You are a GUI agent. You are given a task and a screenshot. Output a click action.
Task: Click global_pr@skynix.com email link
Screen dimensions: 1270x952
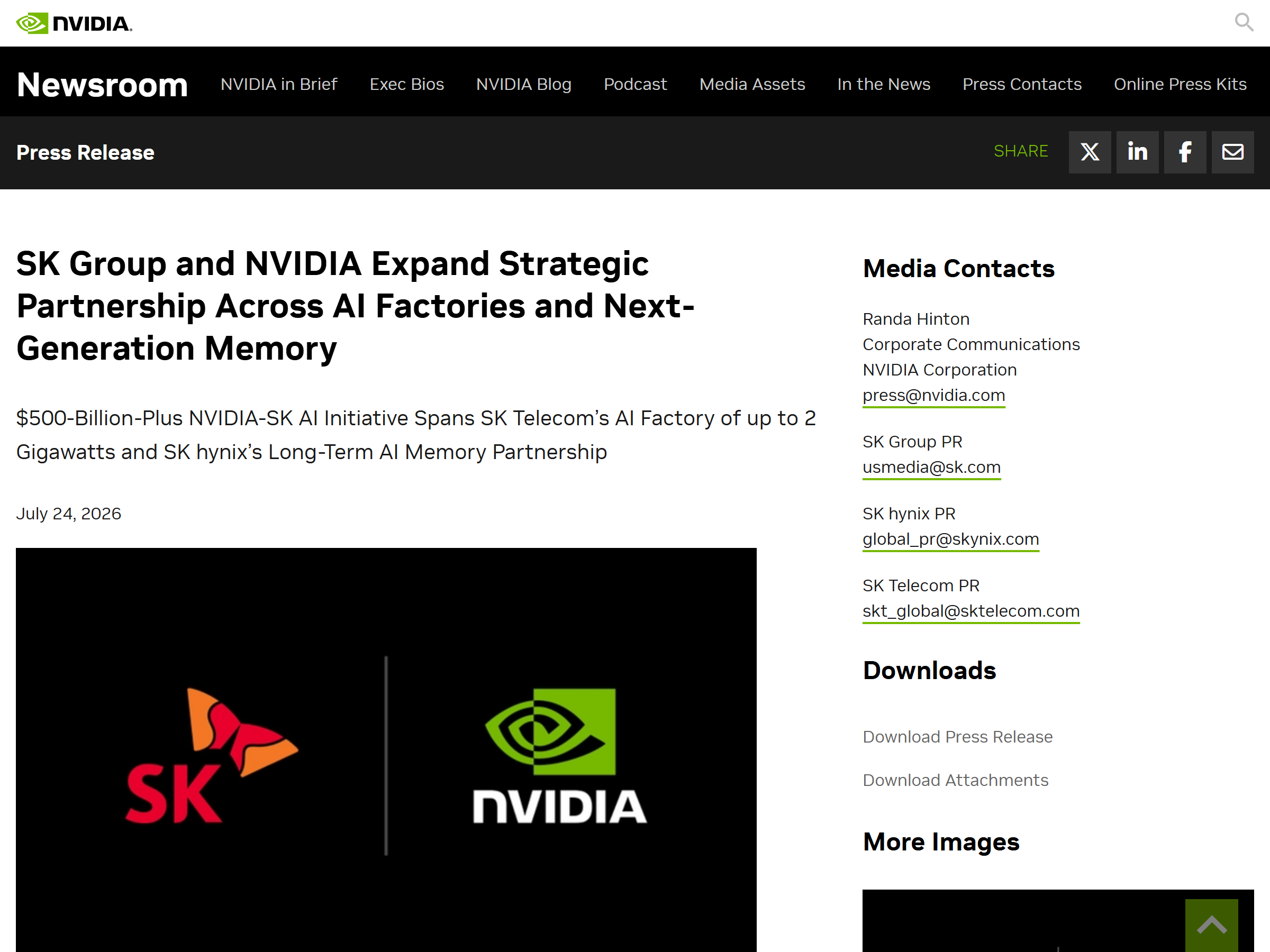coord(951,539)
